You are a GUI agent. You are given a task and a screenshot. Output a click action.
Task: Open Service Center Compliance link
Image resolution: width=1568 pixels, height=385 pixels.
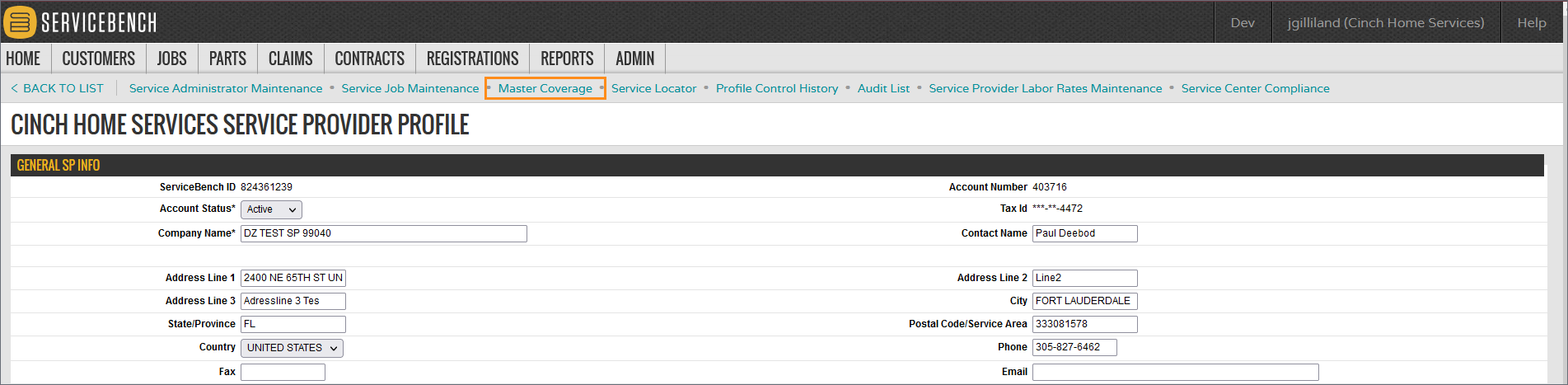tap(1256, 88)
